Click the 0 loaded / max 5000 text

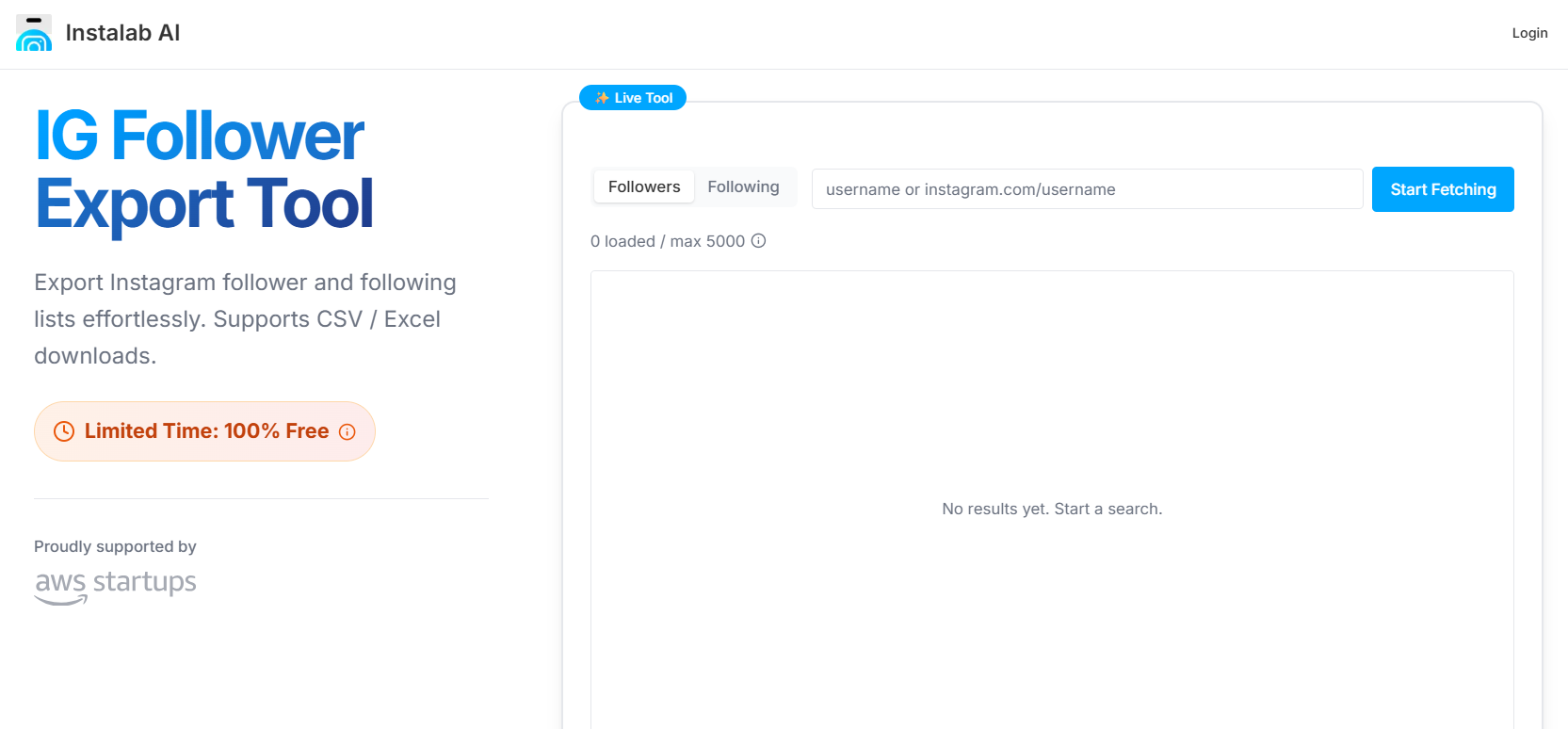coord(668,241)
